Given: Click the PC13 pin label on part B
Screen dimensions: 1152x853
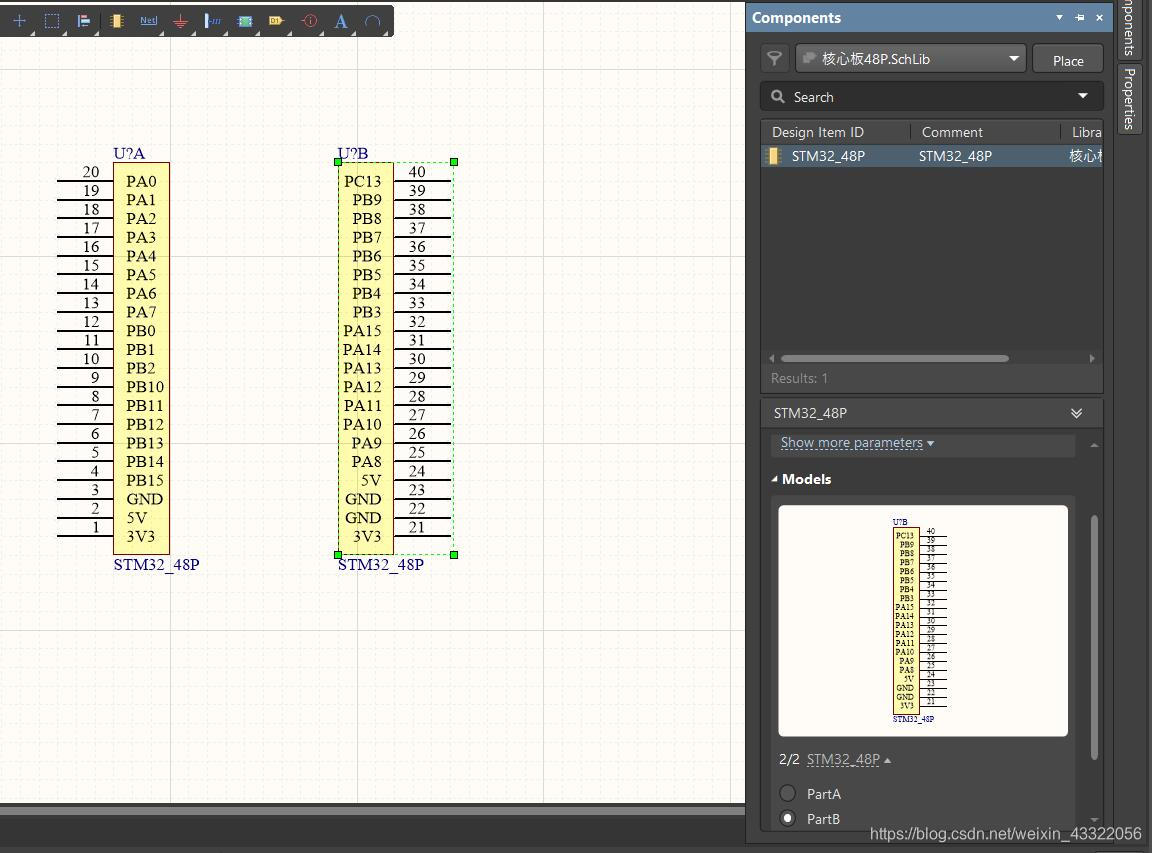Looking at the screenshot, I should pos(362,181).
